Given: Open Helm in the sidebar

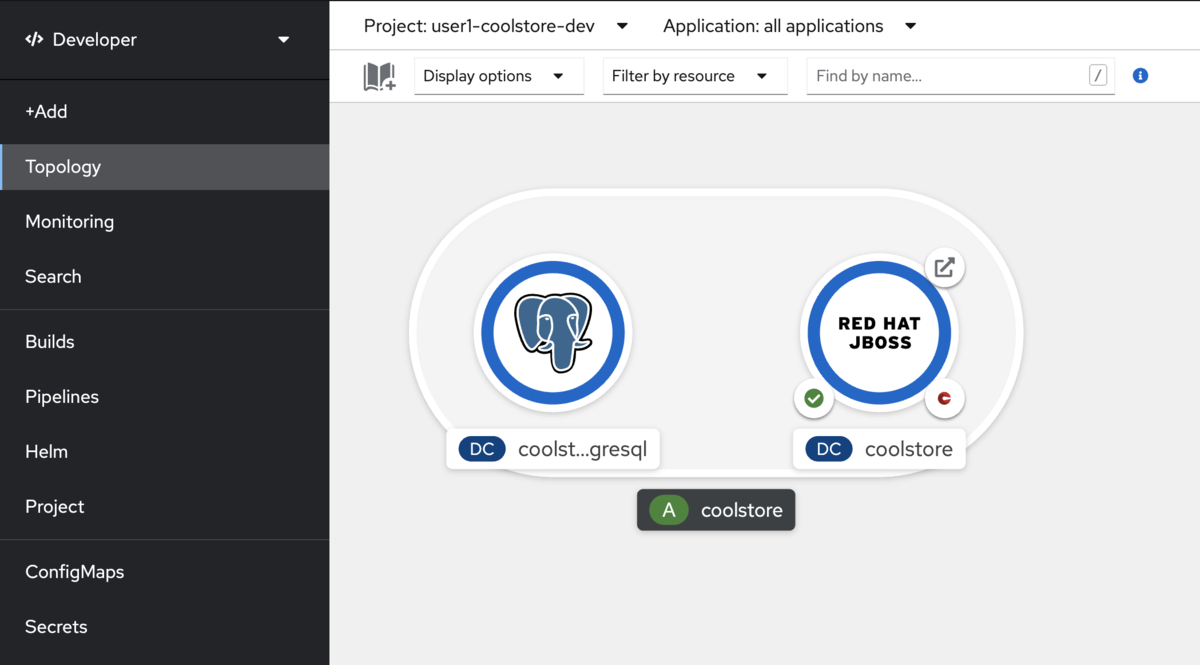Looking at the screenshot, I should tap(164, 452).
